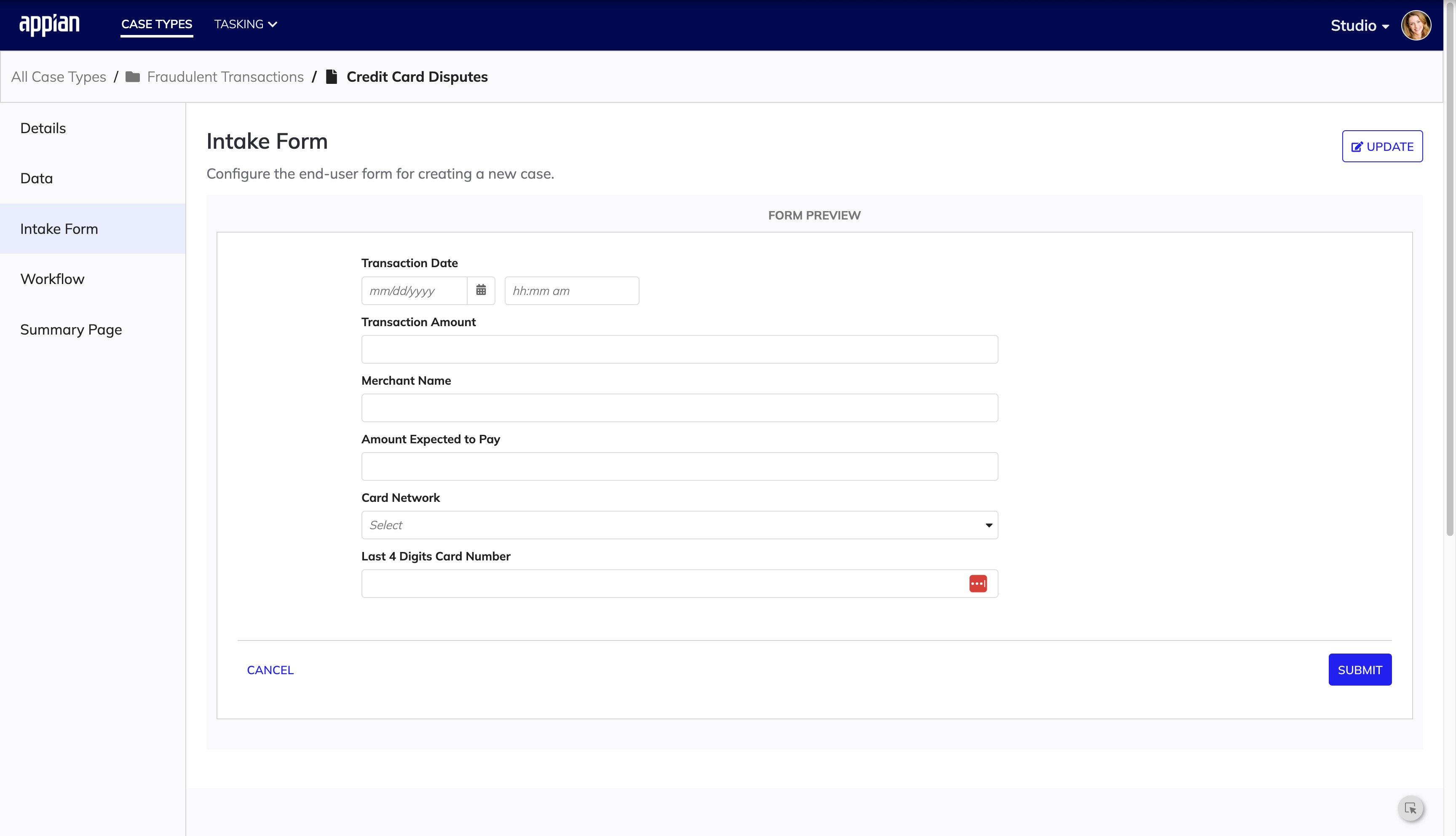
Task: Click the masked input icon on Last 4 Digits
Action: pos(978,583)
